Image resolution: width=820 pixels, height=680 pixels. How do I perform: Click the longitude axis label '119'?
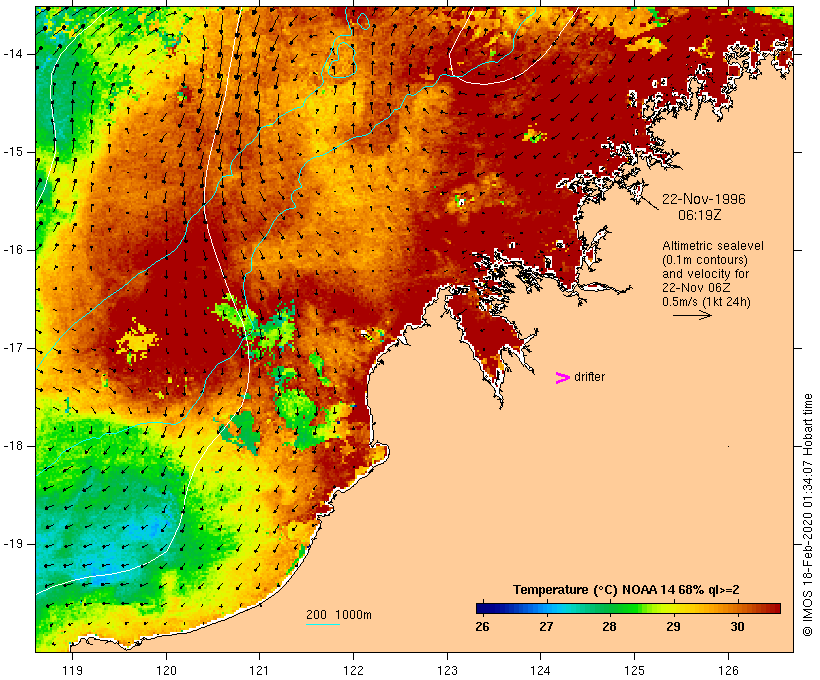[x=72, y=670]
